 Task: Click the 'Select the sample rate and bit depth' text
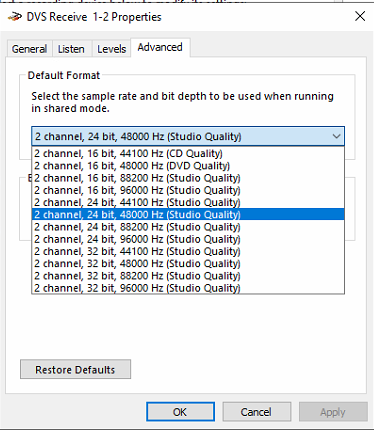pos(182,102)
